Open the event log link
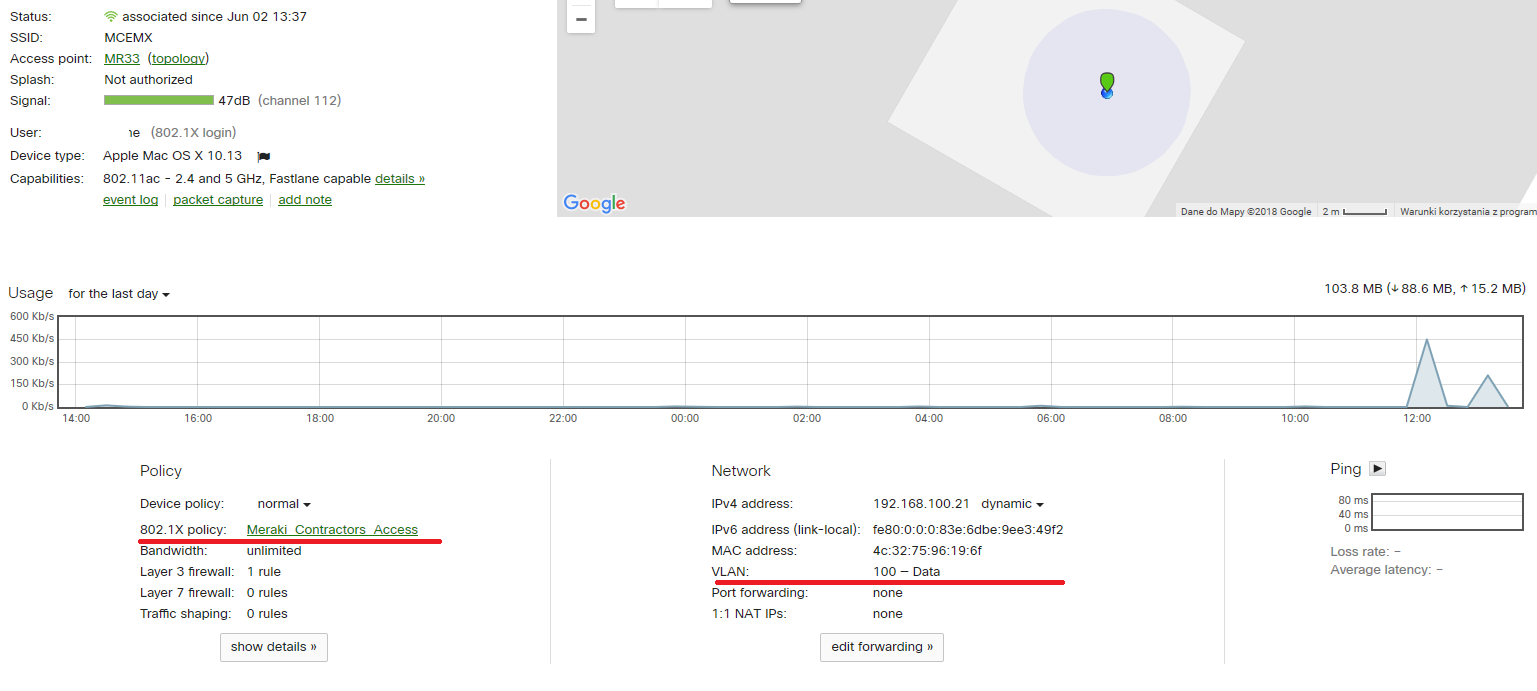 coord(131,200)
